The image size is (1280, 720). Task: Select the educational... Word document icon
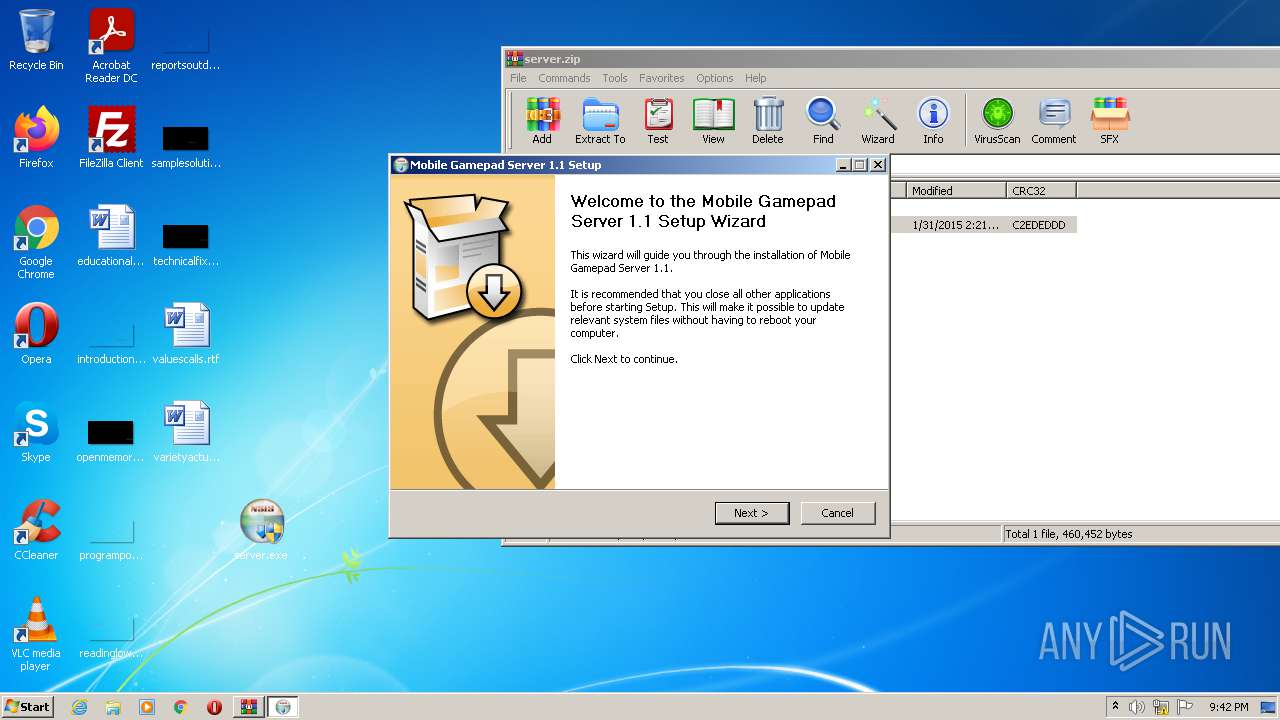point(111,236)
